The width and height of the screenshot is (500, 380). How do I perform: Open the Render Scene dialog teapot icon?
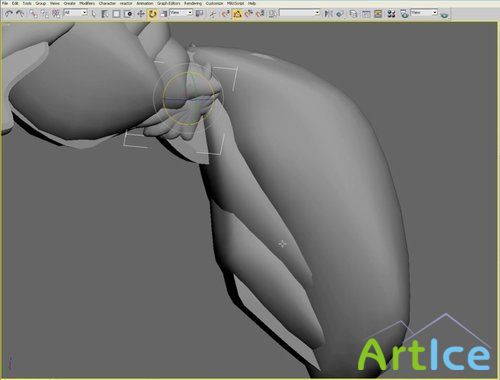[404, 14]
